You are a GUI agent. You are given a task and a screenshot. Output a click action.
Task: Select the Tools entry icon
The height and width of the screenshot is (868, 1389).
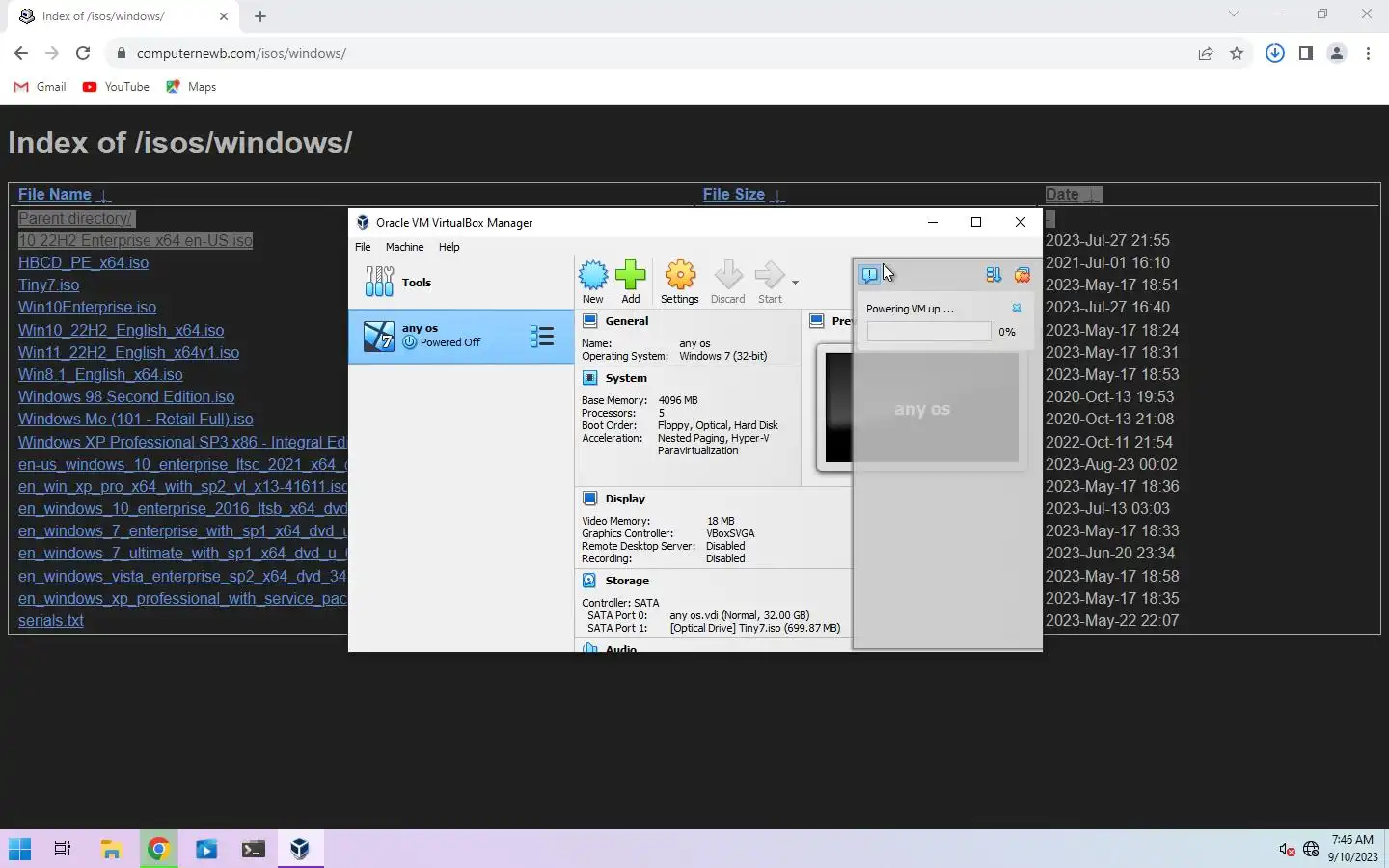click(x=379, y=282)
